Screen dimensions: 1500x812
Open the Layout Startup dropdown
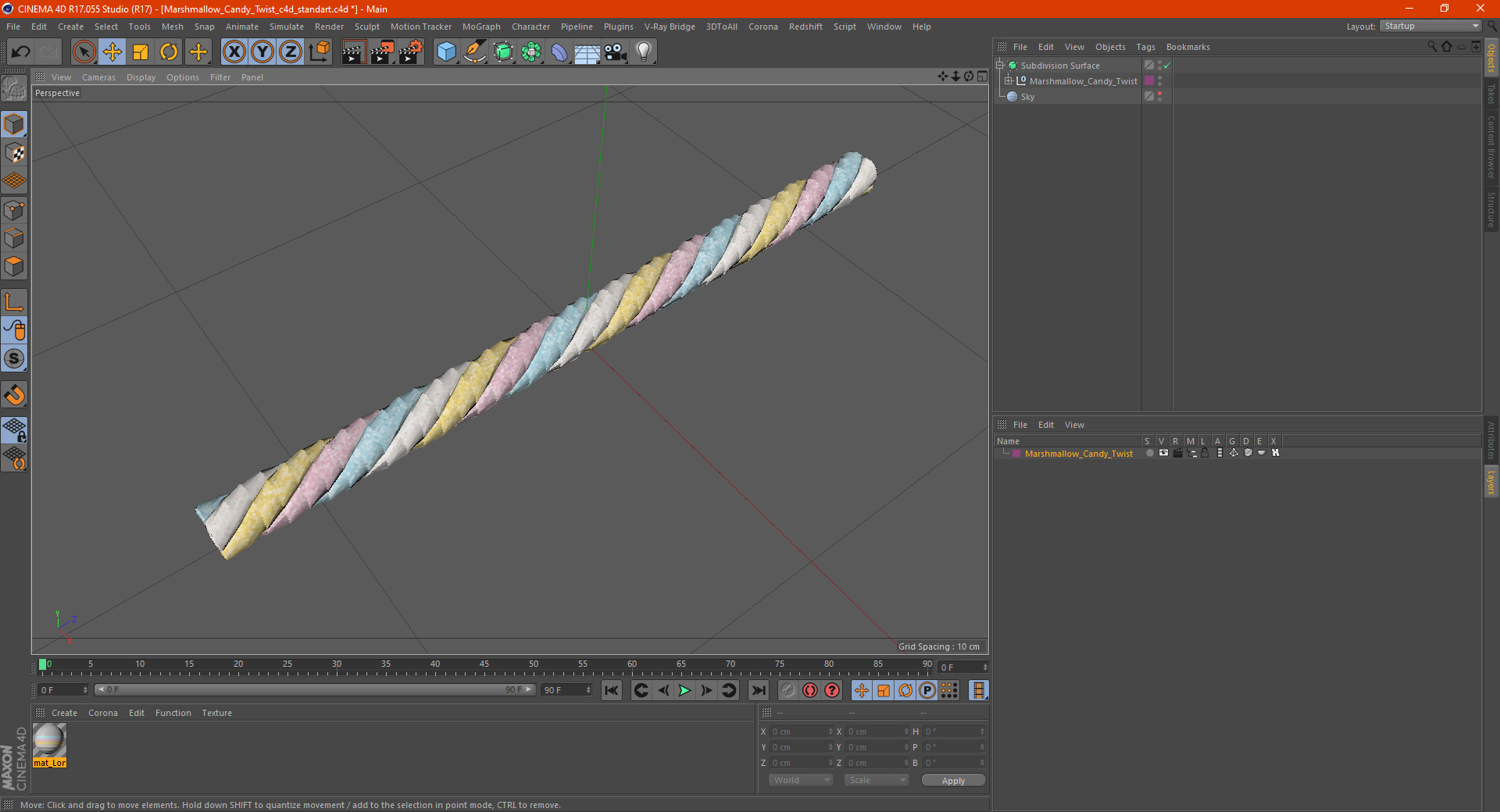point(1430,27)
